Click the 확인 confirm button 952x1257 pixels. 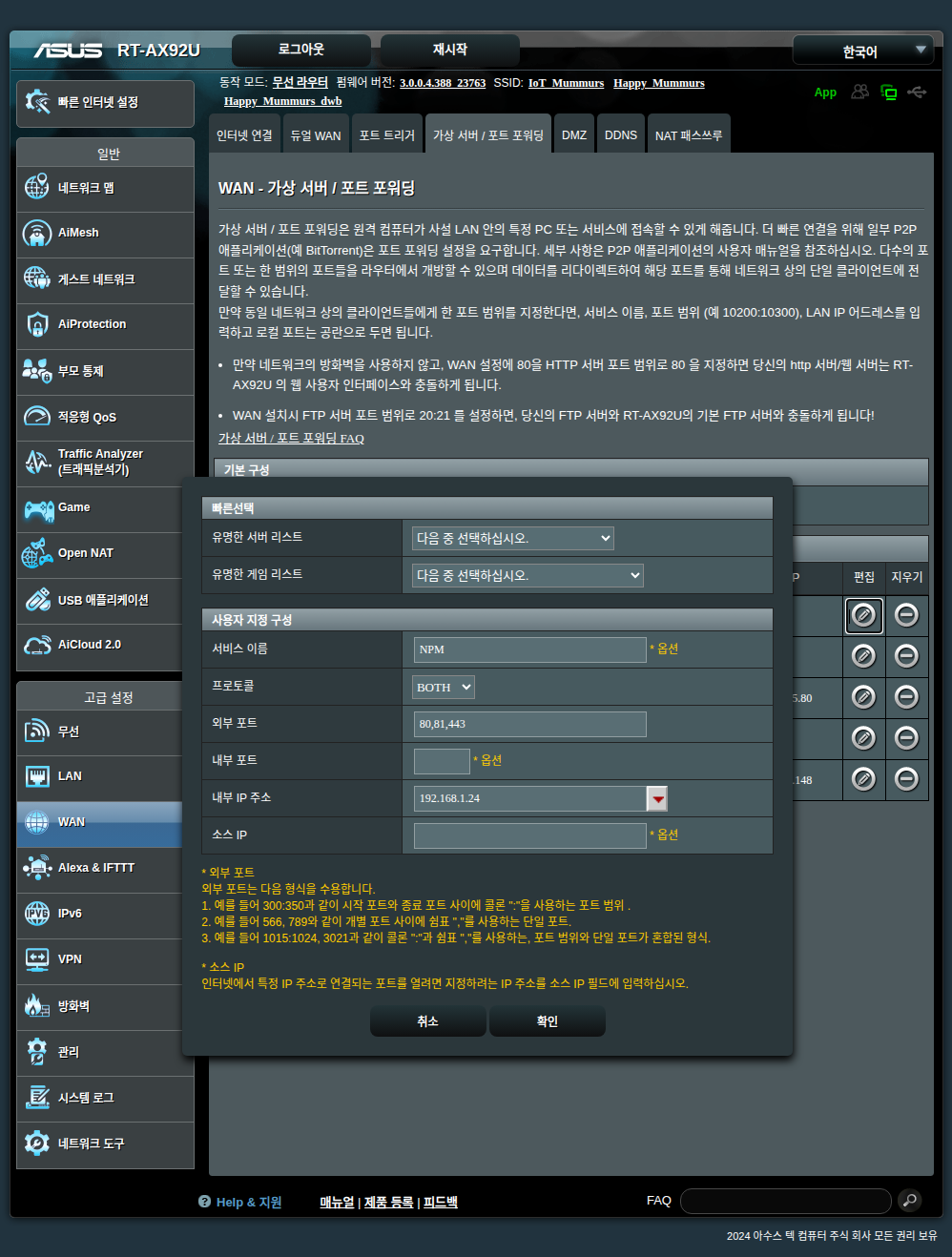[x=547, y=1021]
